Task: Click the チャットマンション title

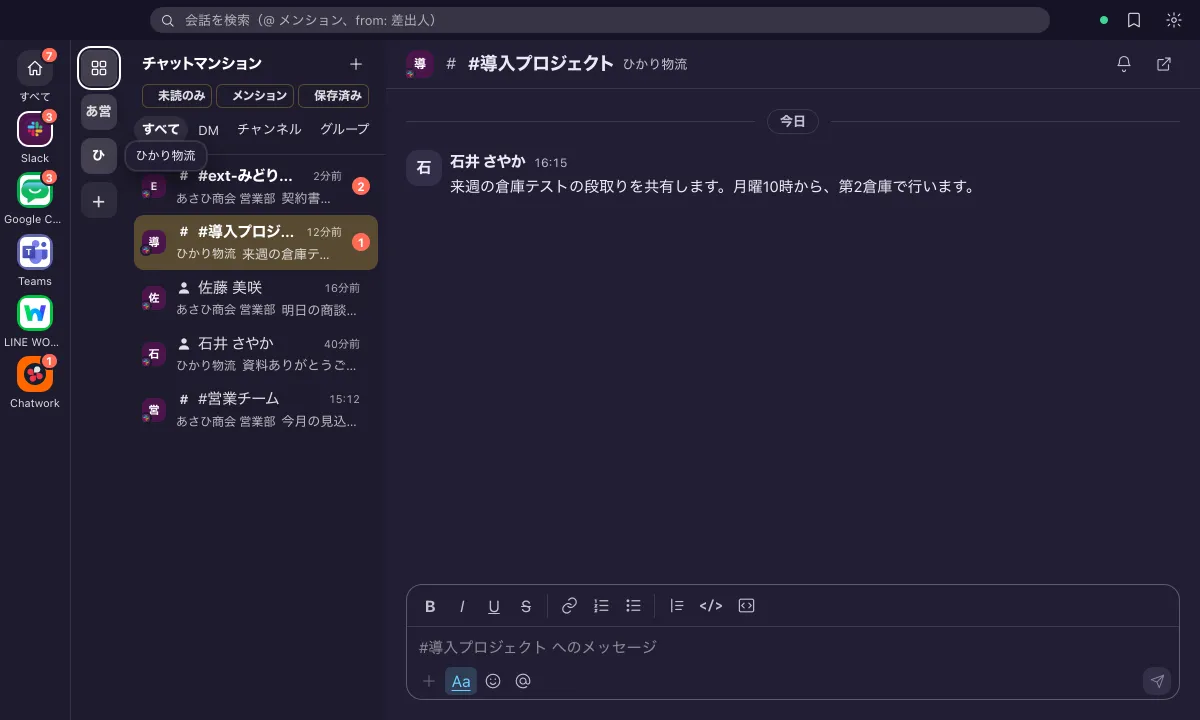Action: coord(202,64)
